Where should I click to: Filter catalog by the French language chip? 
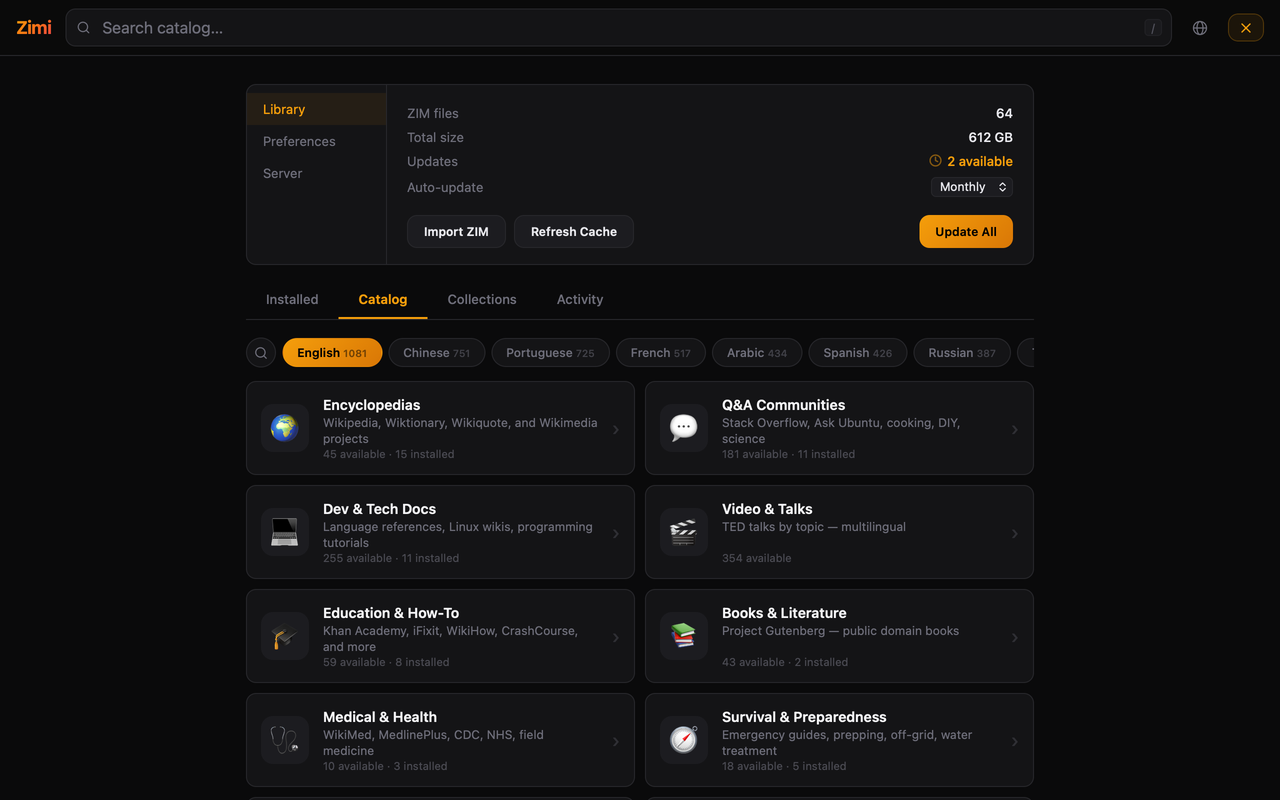[660, 352]
